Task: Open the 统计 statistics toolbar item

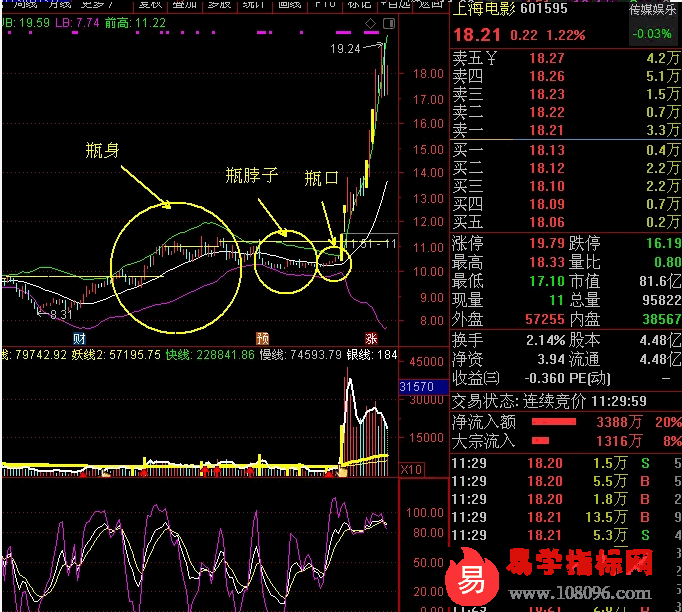Action: pyautogui.click(x=254, y=4)
